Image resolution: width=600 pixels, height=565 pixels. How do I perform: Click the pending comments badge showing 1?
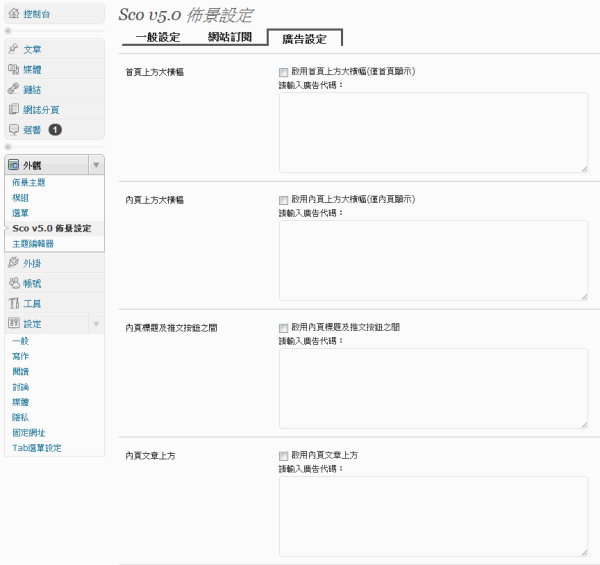pyautogui.click(x=55, y=130)
